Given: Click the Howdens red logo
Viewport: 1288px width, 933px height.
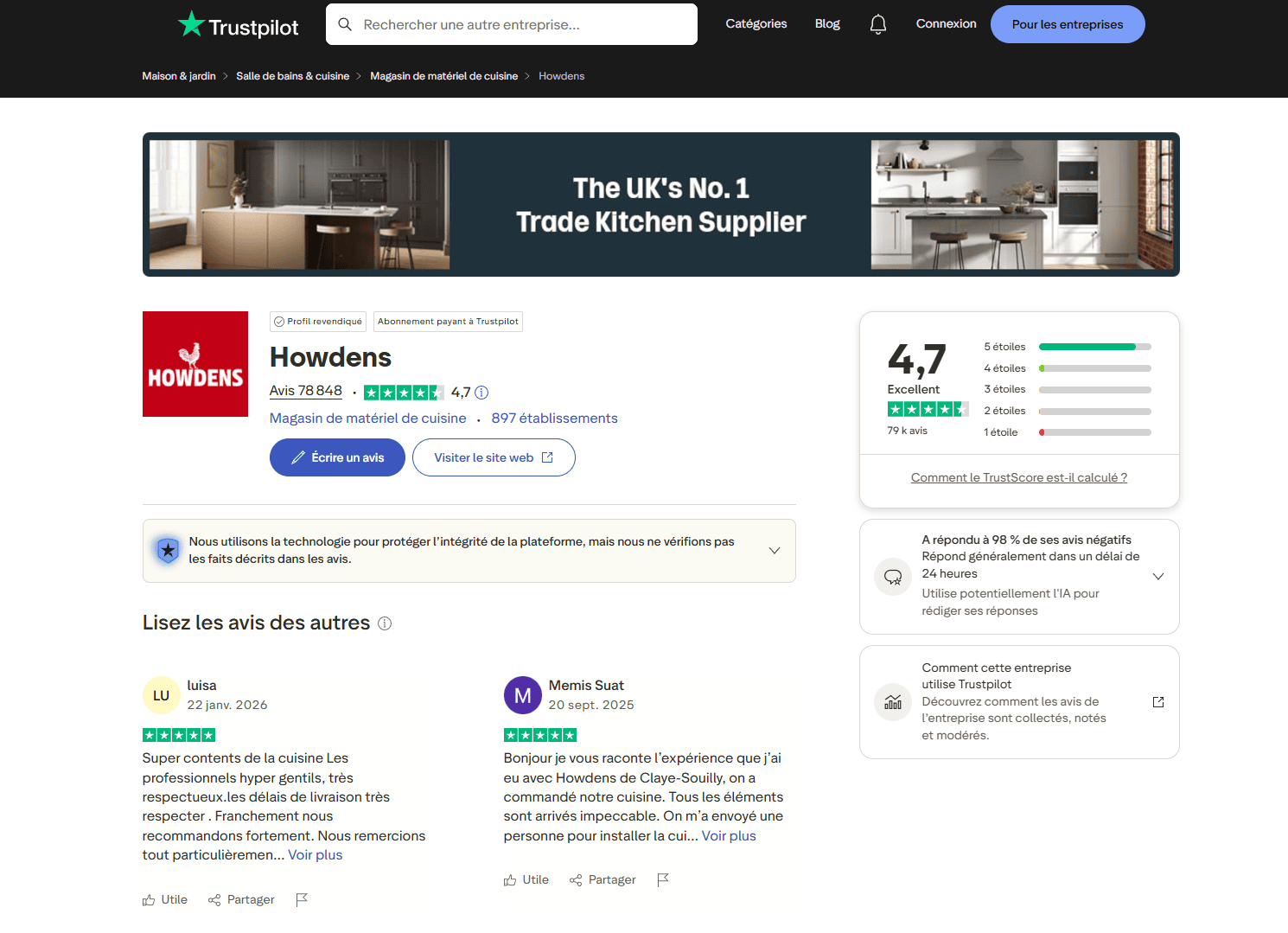Looking at the screenshot, I should pos(195,364).
